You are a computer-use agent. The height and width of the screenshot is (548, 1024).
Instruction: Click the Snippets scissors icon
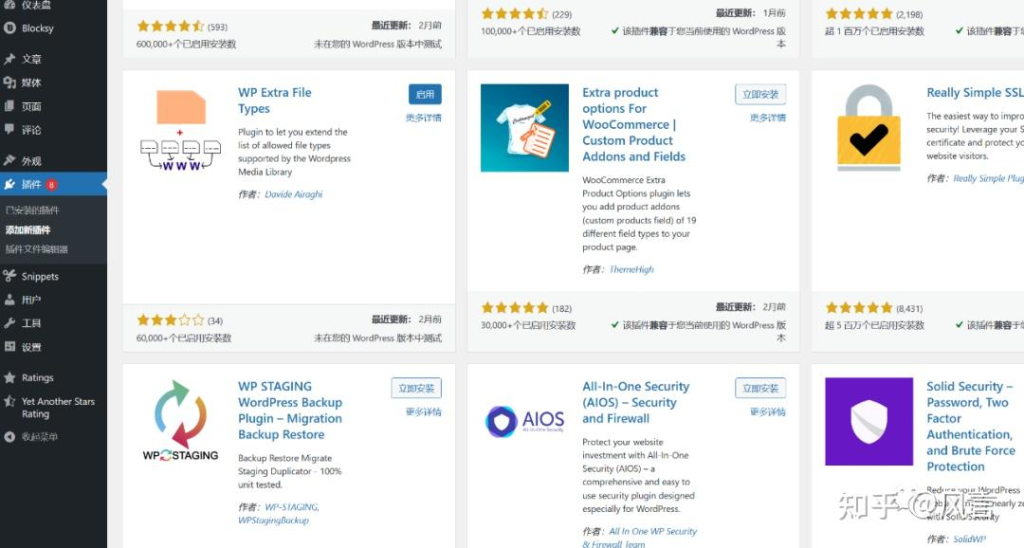click(x=10, y=276)
